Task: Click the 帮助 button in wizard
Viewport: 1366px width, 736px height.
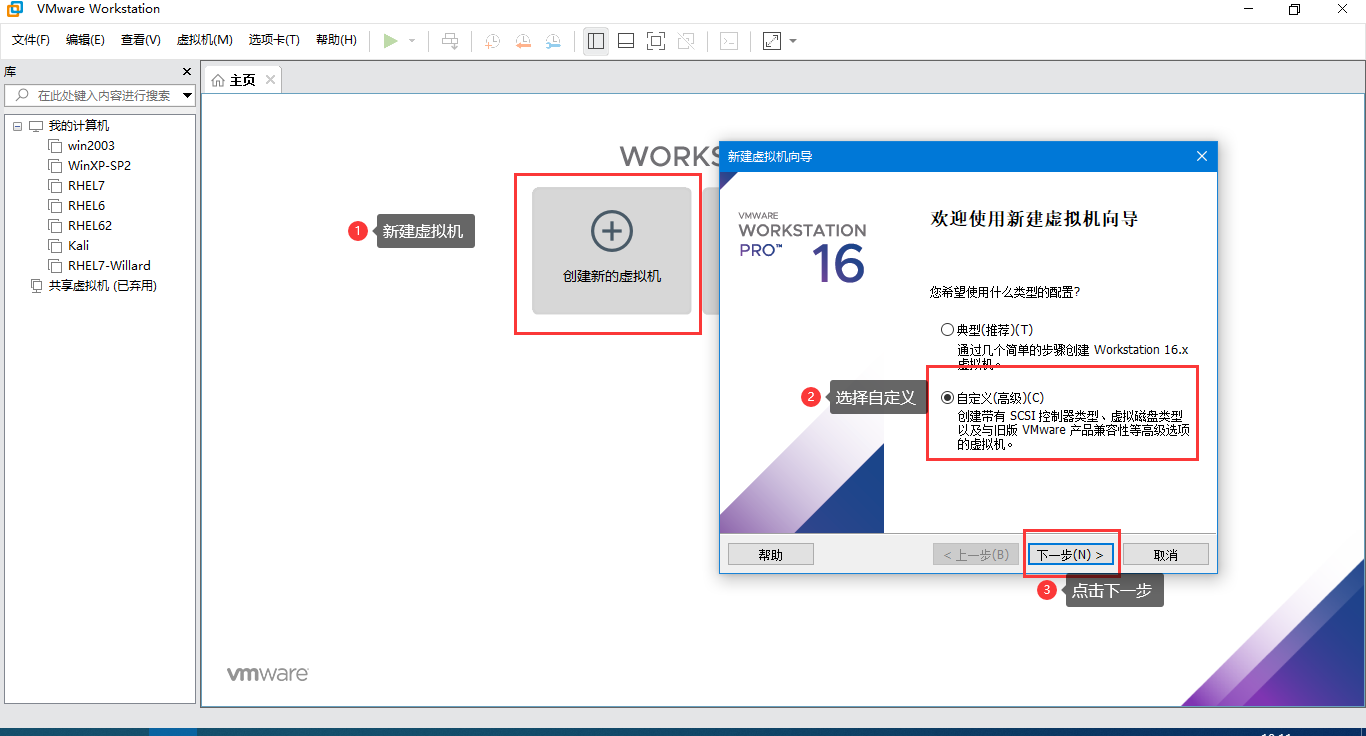Action: pos(770,555)
